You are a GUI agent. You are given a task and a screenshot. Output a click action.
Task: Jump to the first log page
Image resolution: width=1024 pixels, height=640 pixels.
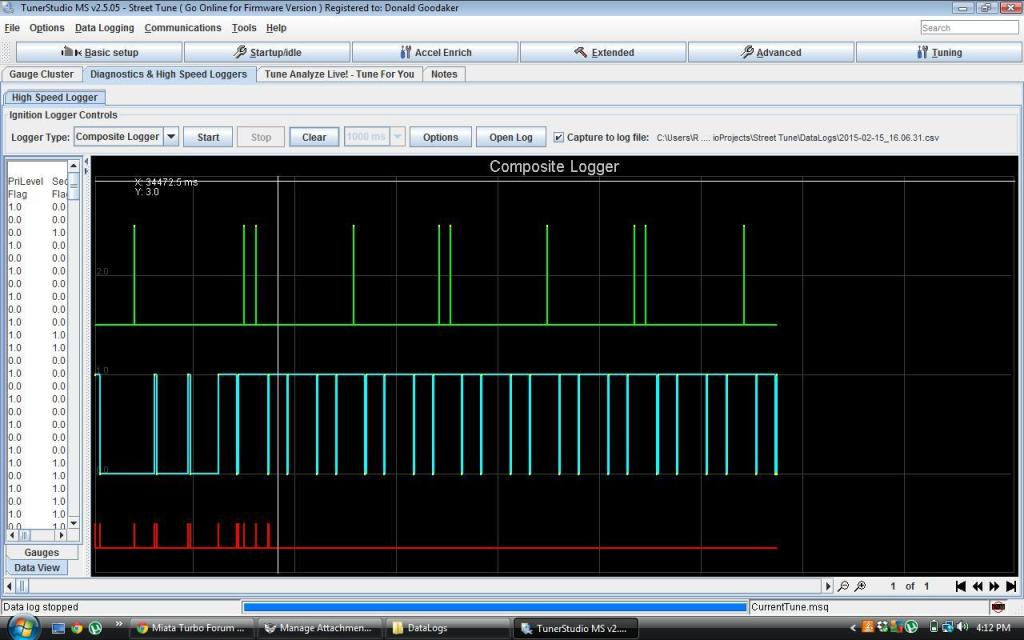tap(961, 586)
